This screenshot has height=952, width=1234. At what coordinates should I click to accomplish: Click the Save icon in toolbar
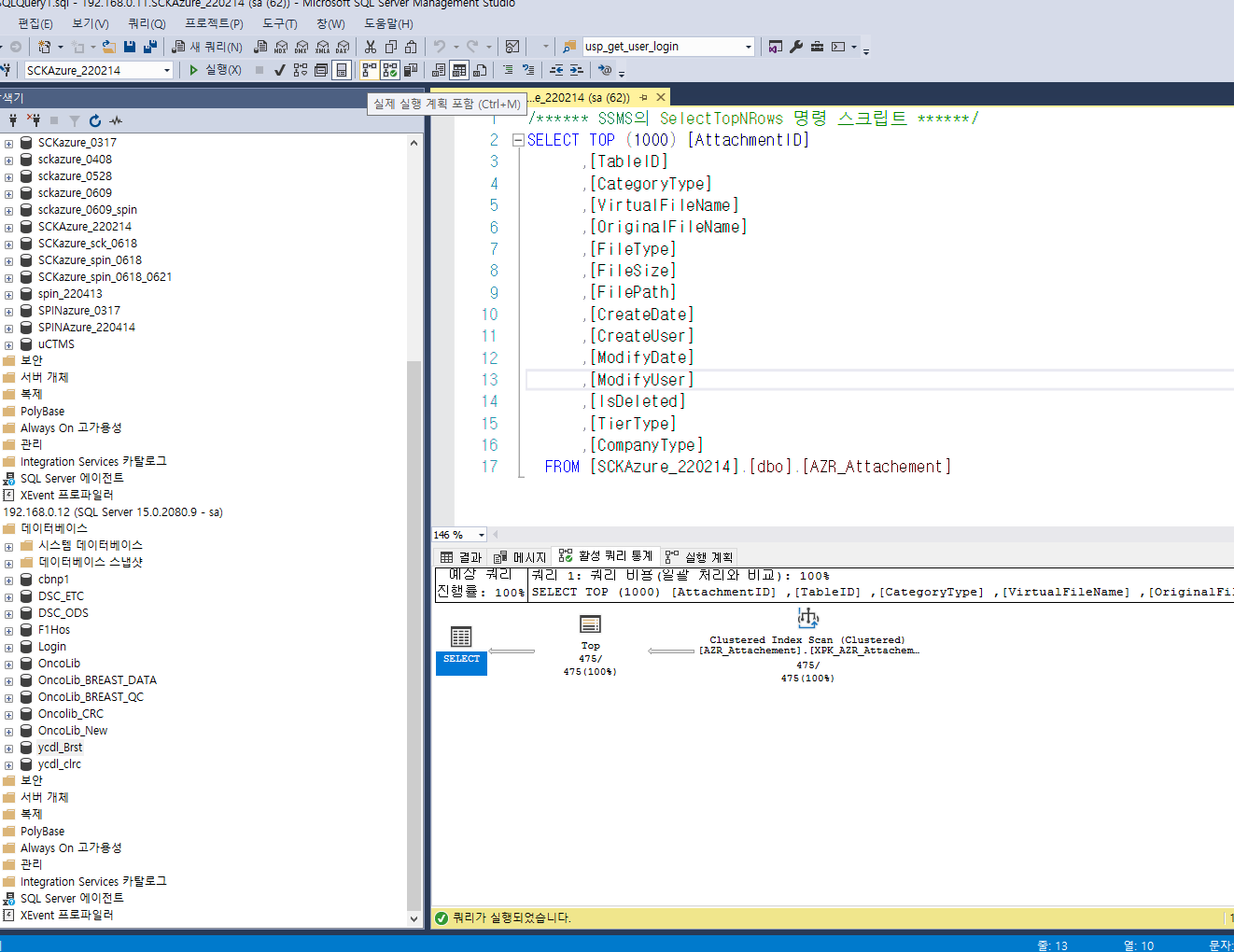(130, 47)
